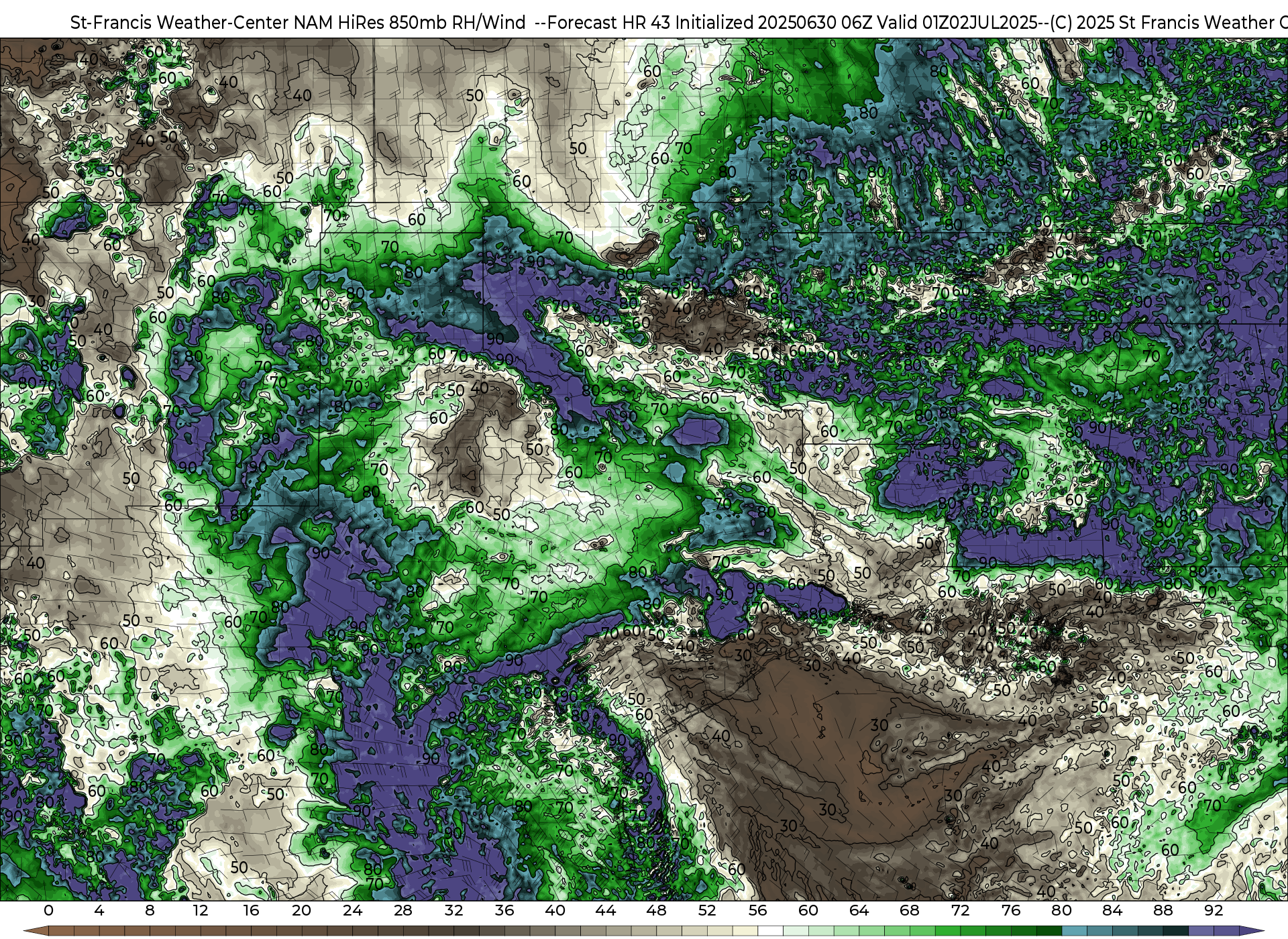This screenshot has height=939, width=1288.
Task: Click the color bar label "16"
Action: (251, 910)
